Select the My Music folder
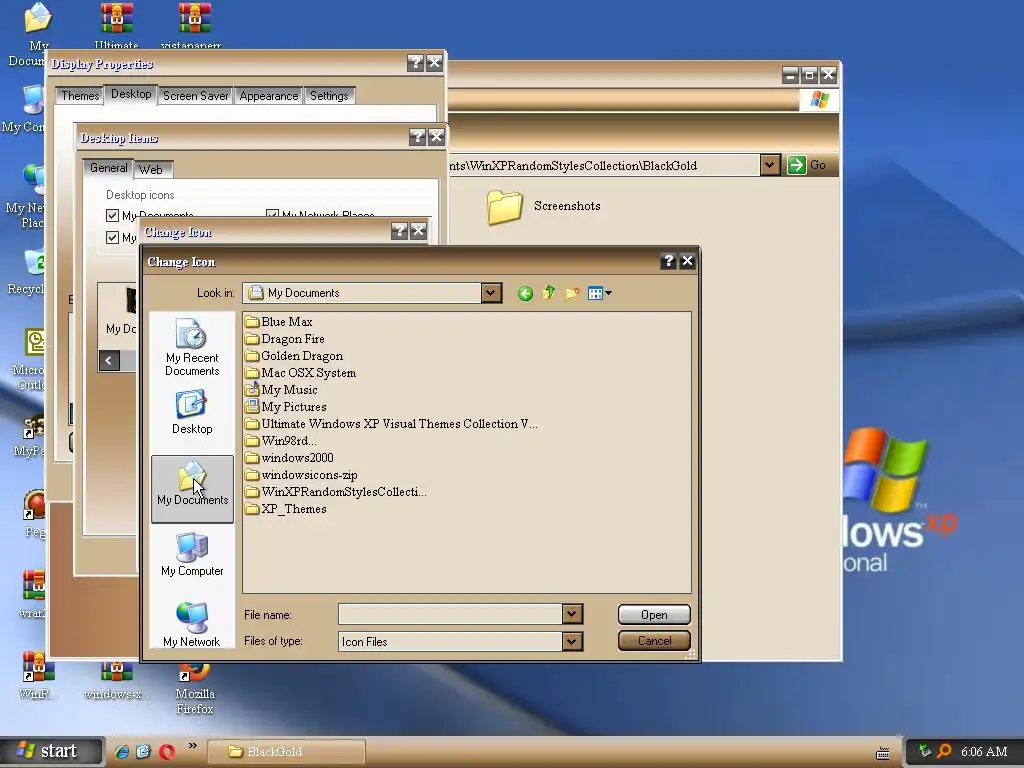Viewport: 1024px width, 768px height. tap(281, 390)
